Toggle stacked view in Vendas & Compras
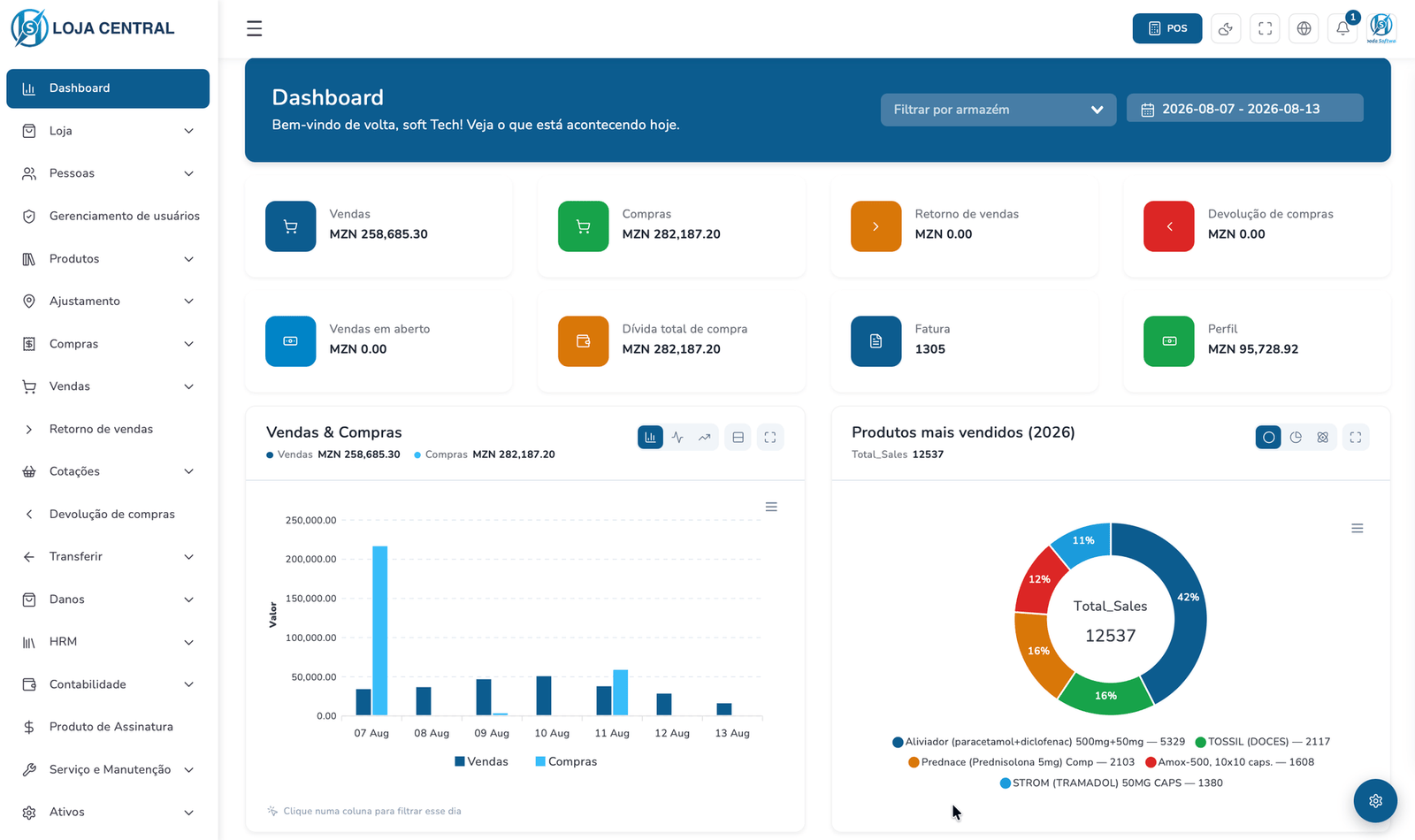 (x=738, y=437)
